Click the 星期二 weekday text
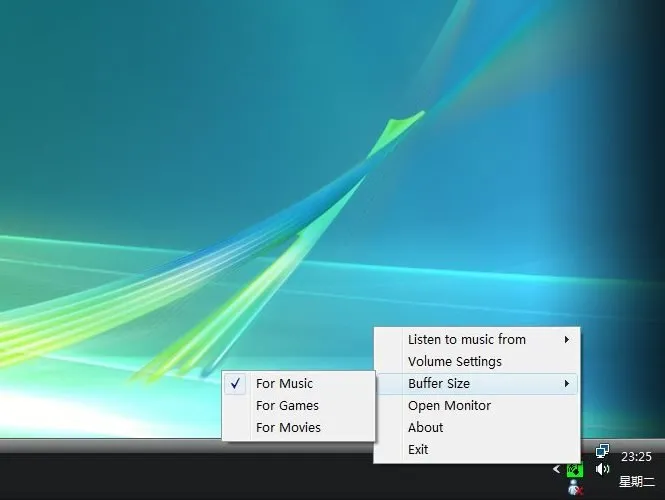The image size is (665, 500). click(x=637, y=482)
